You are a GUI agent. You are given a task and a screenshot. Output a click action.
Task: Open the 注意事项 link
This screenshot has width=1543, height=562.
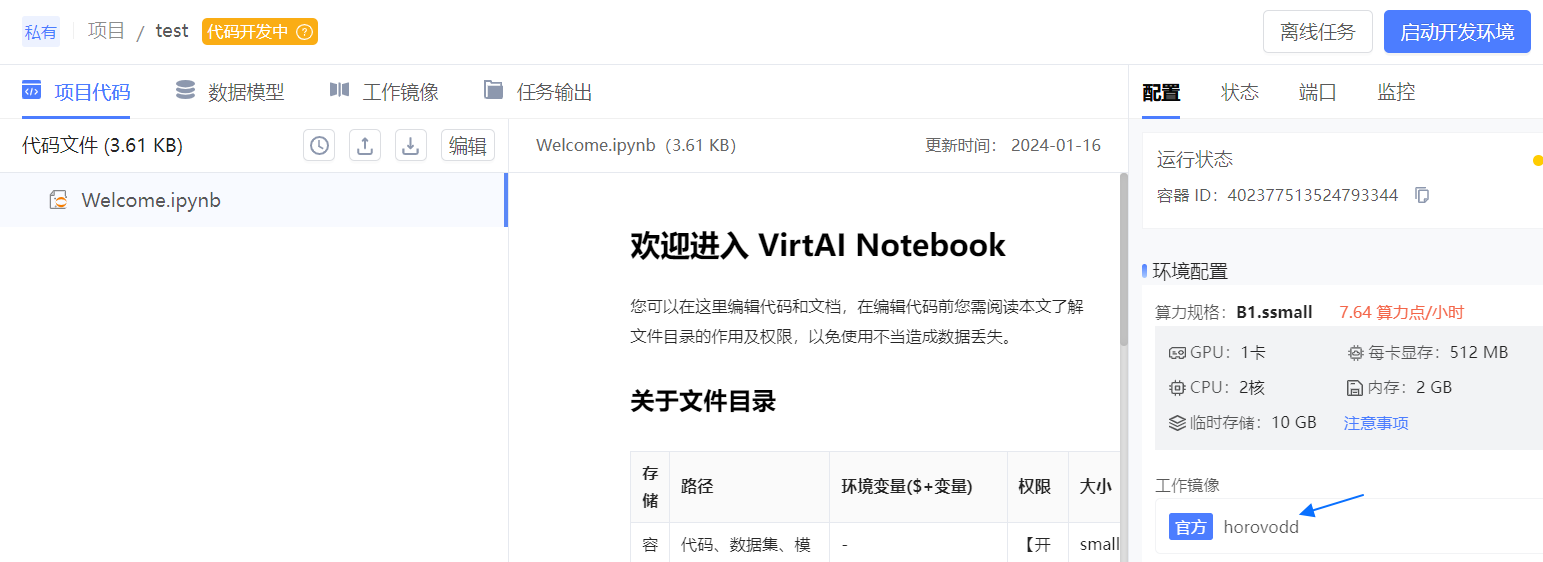coord(1376,423)
